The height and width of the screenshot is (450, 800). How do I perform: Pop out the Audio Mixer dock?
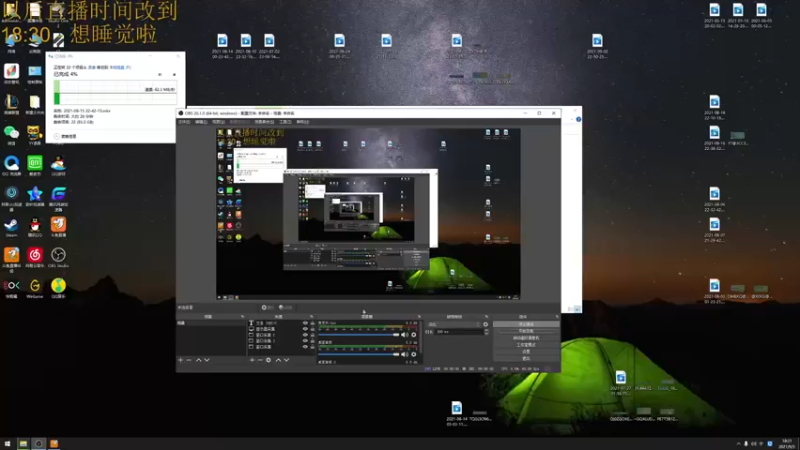click(x=419, y=317)
